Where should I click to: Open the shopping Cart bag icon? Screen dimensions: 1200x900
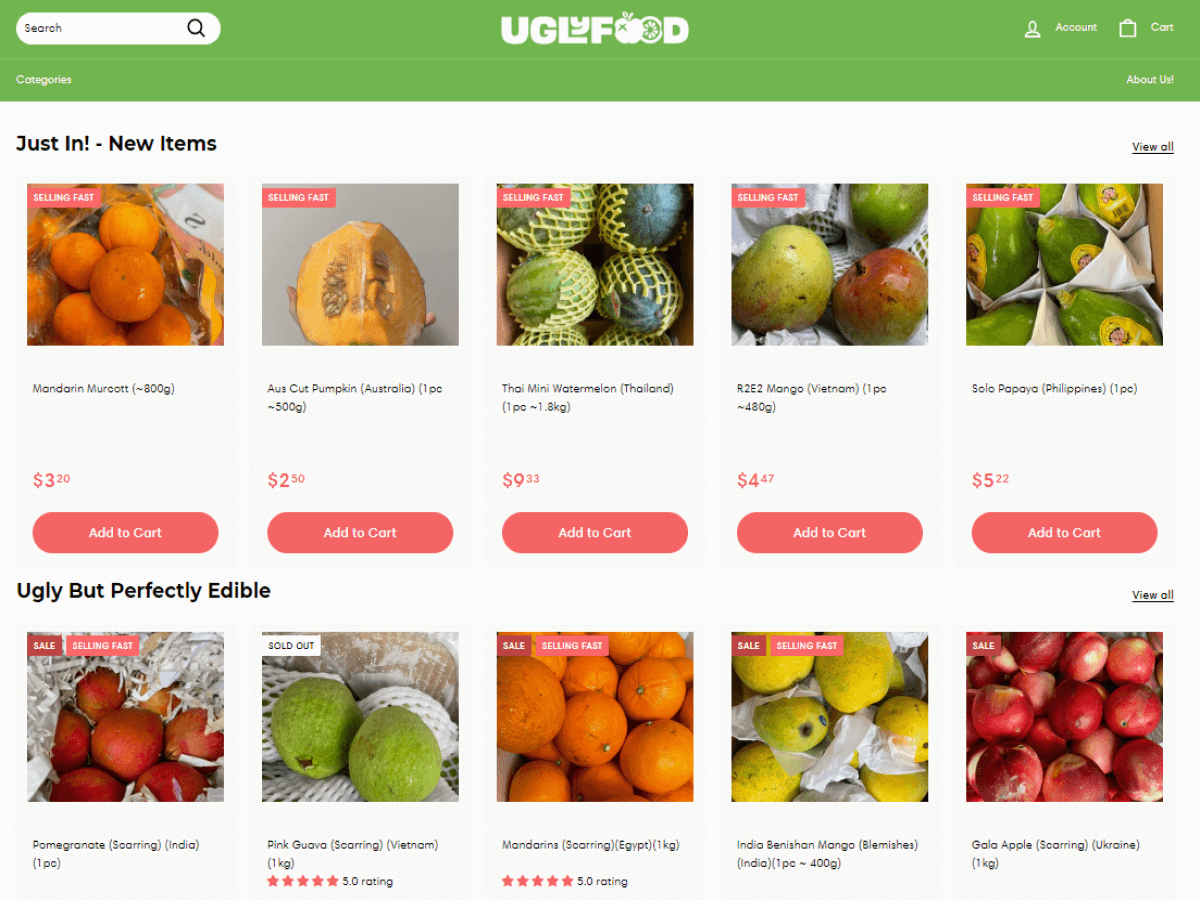(1128, 28)
